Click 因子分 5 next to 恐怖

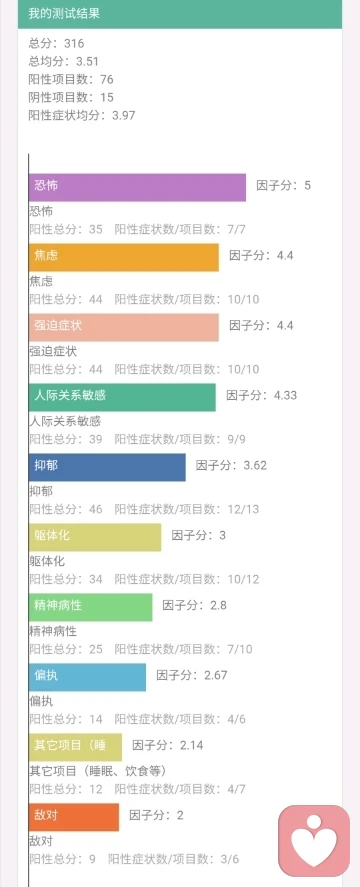(x=284, y=185)
